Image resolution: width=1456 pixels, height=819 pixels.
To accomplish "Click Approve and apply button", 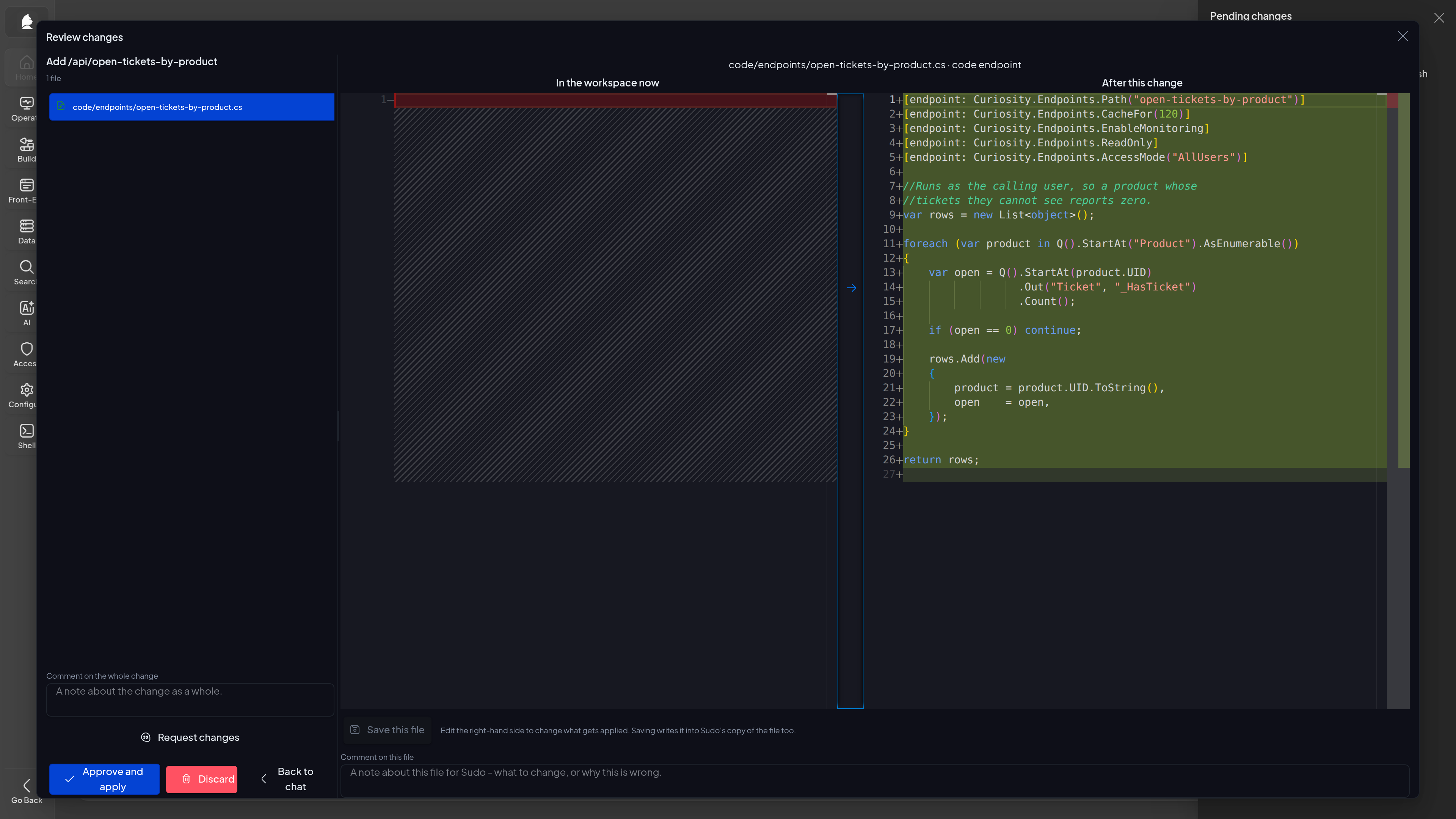I will click(105, 779).
